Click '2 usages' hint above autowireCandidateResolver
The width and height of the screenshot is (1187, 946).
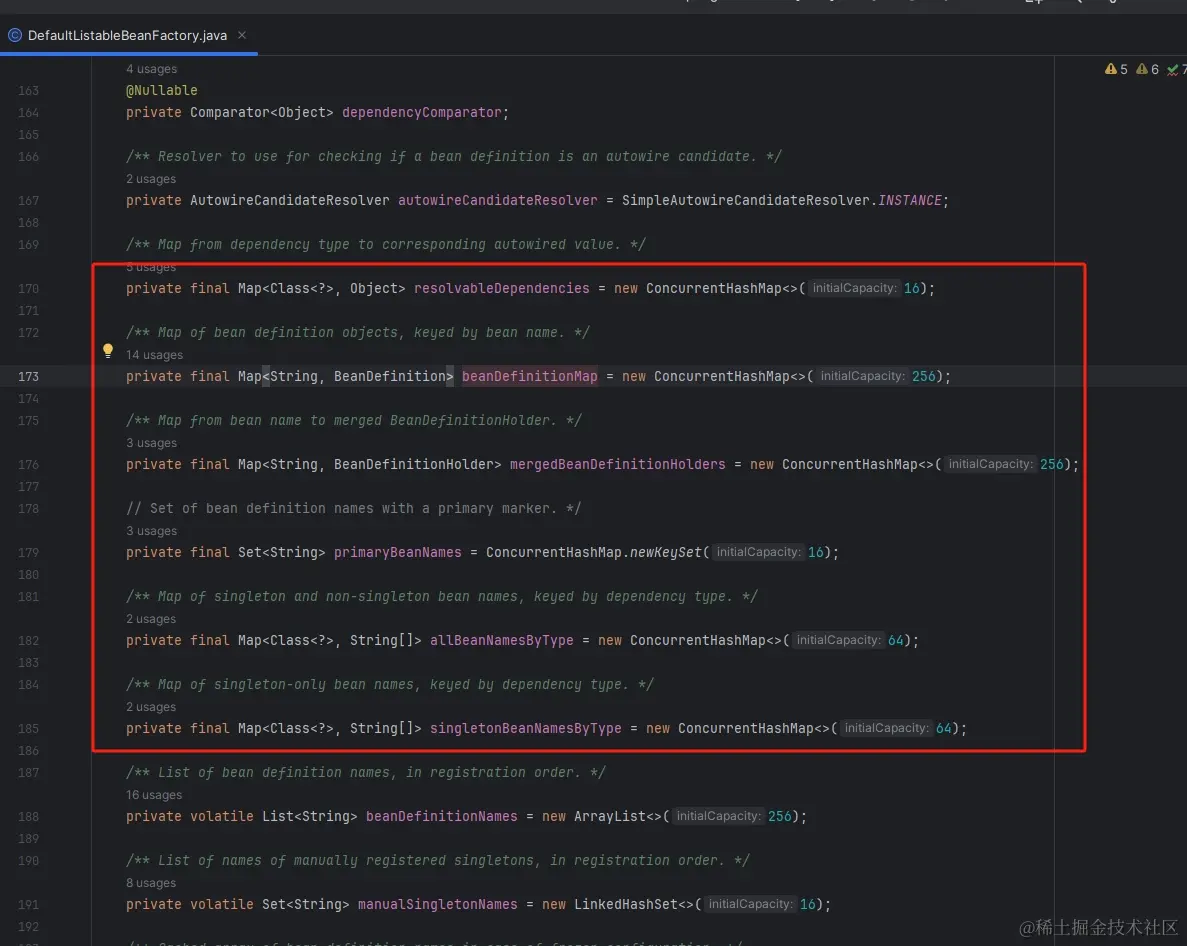pyautogui.click(x=151, y=179)
